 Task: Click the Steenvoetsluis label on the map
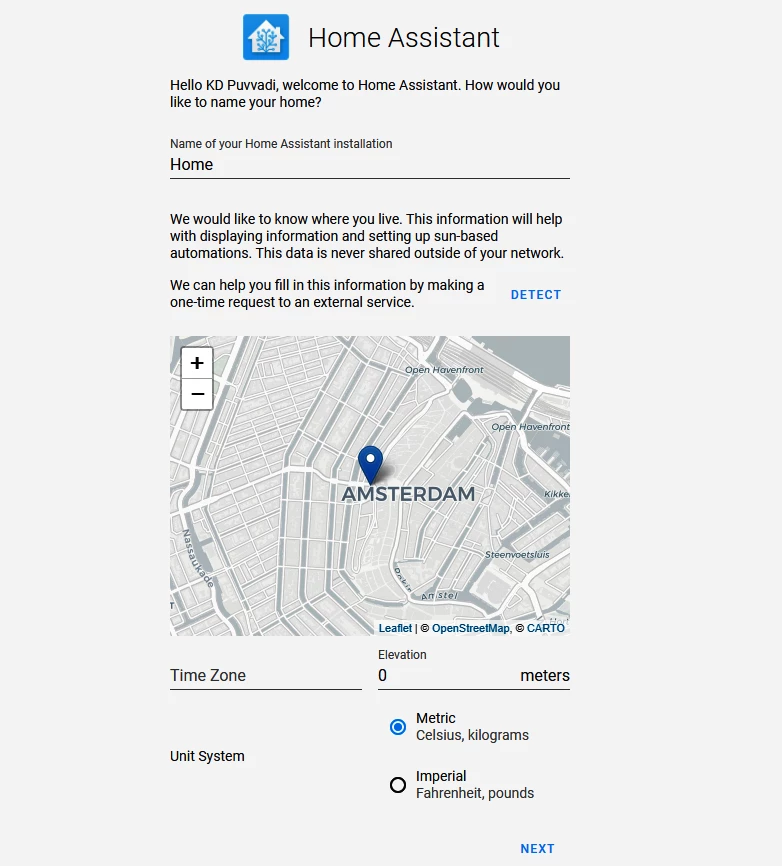point(517,554)
